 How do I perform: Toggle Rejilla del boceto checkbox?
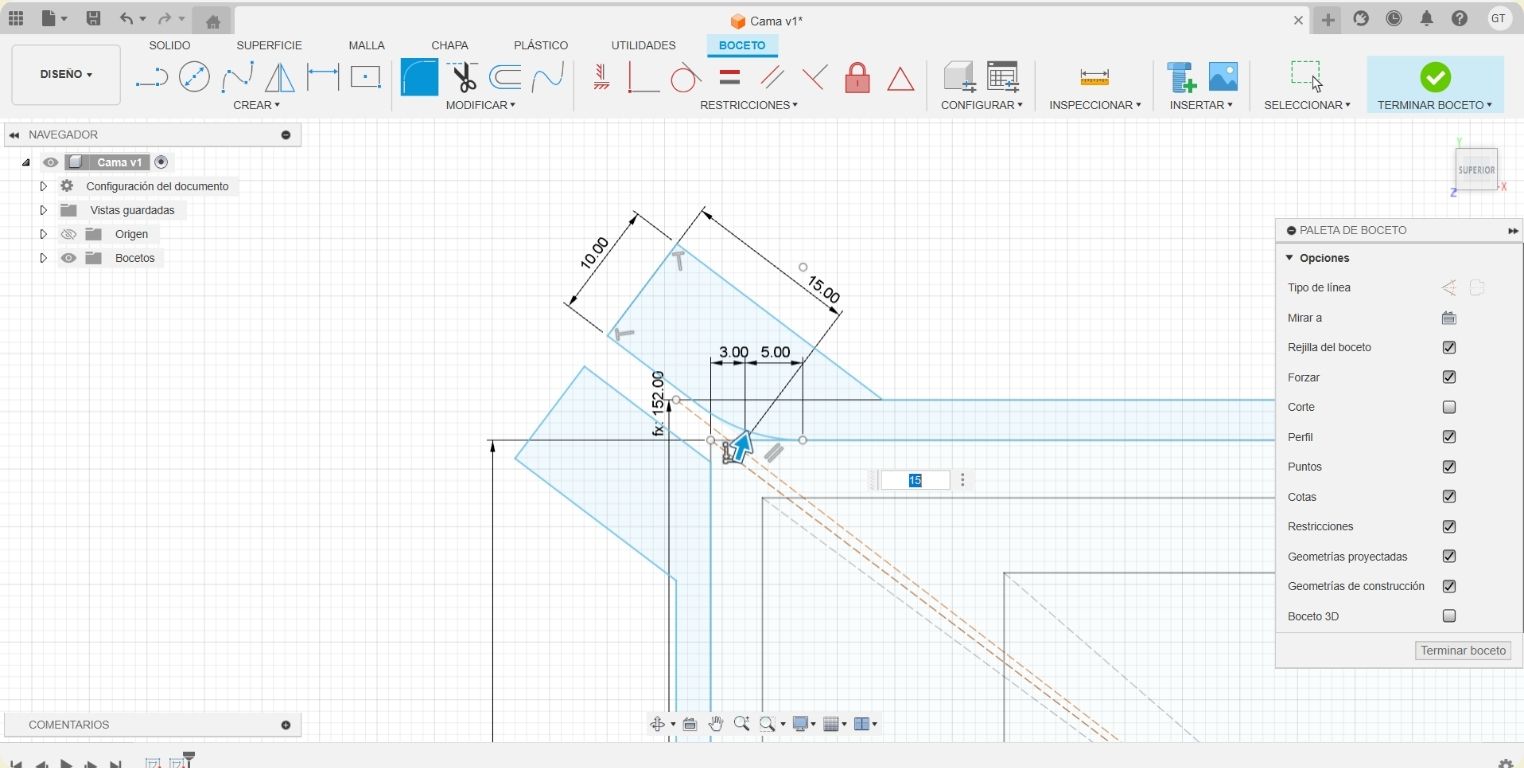[1449, 348]
